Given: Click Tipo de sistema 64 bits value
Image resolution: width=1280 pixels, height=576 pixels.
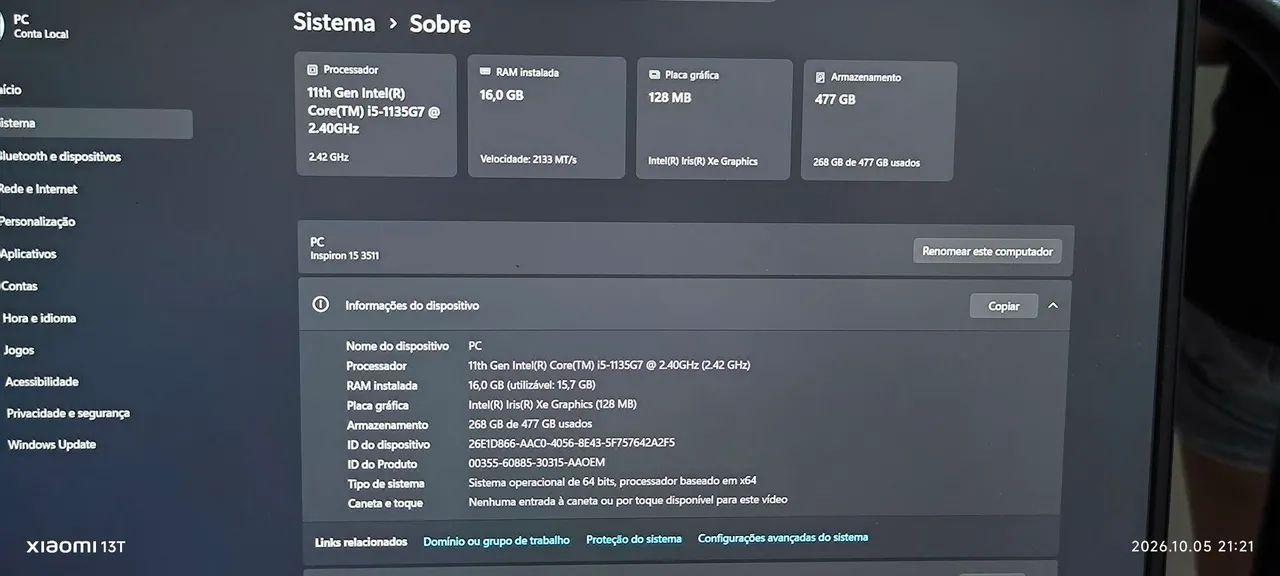Looking at the screenshot, I should coord(612,481).
